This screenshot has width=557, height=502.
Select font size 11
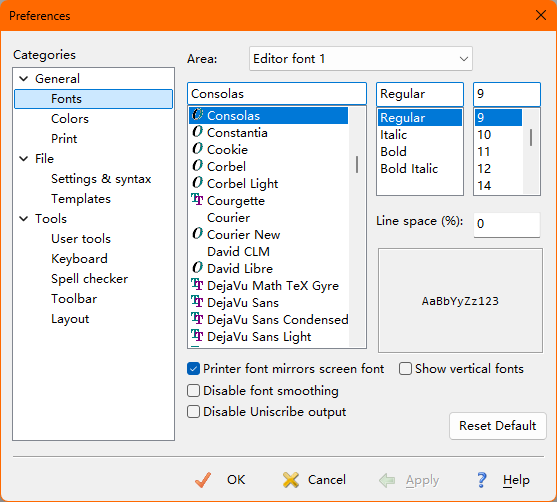[x=498, y=152]
